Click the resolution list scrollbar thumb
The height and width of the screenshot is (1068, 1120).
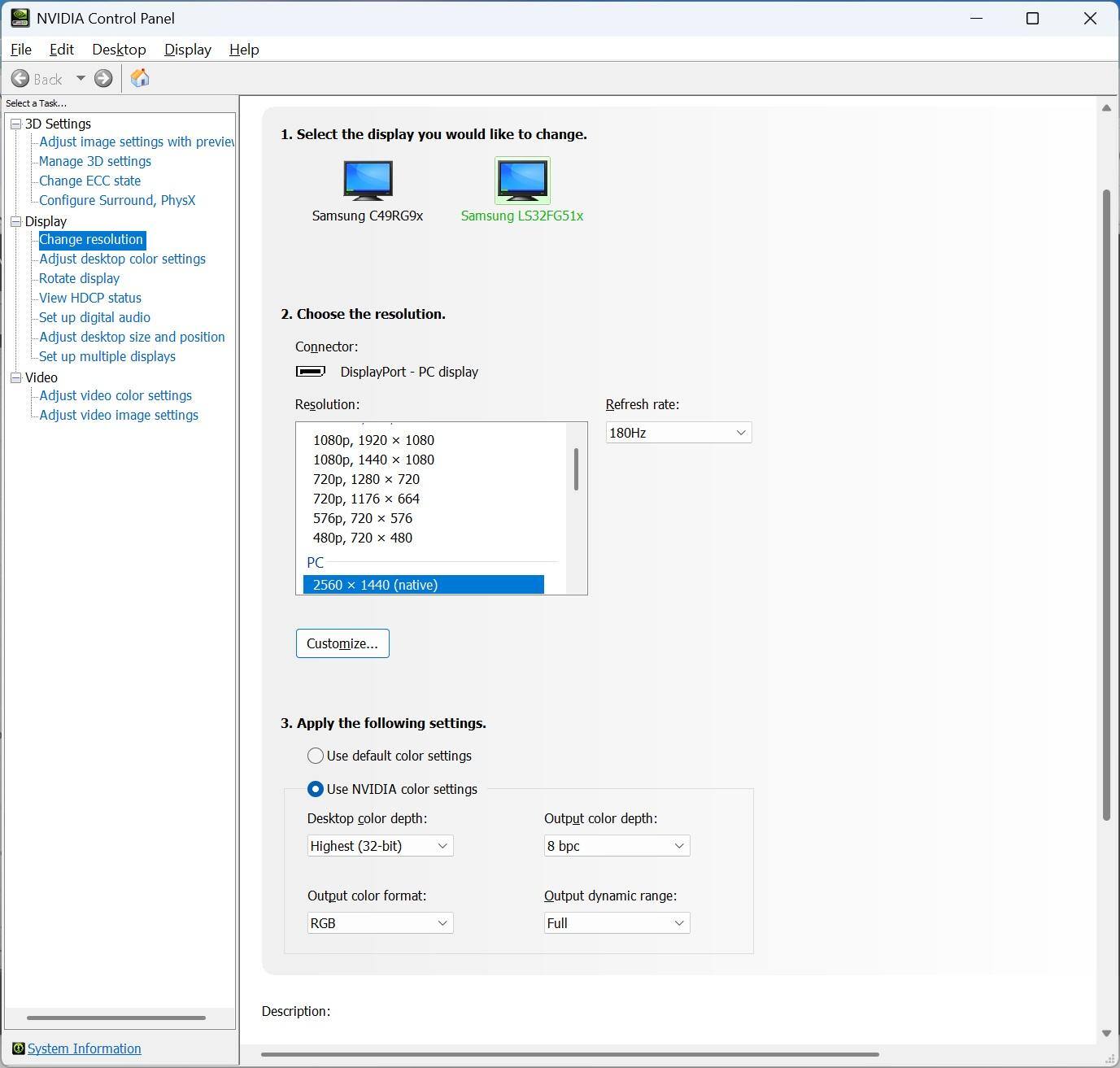576,469
